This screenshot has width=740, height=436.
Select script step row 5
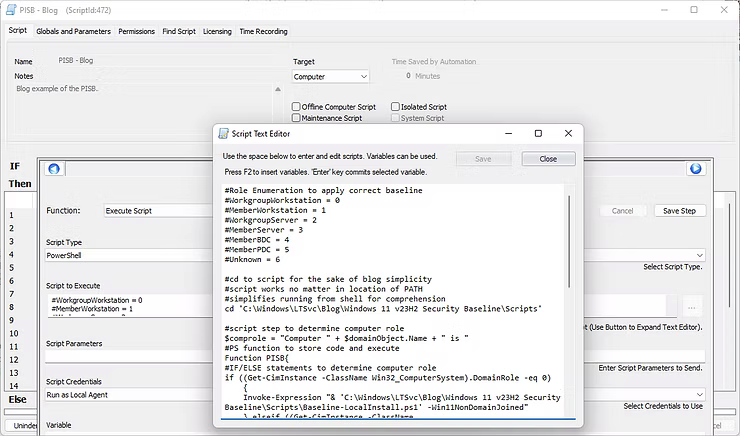coord(11,268)
